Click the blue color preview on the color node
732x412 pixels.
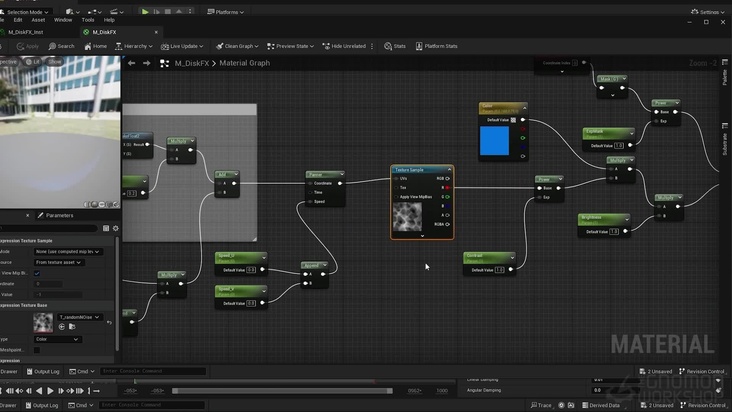(494, 141)
